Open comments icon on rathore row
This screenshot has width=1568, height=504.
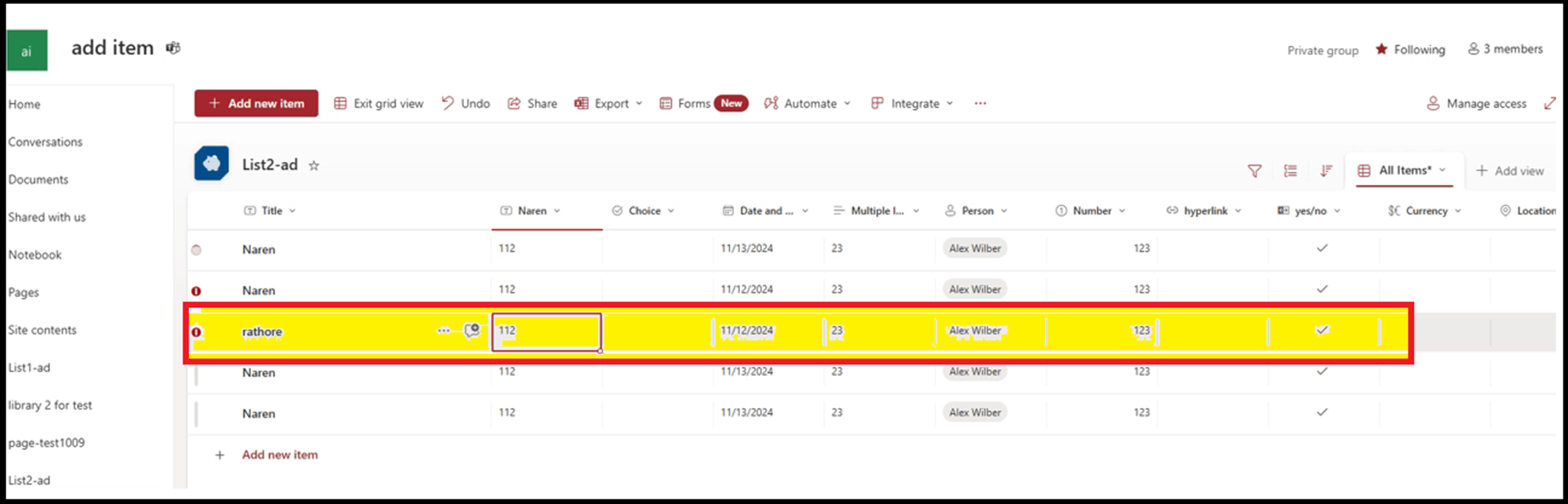[x=471, y=330]
